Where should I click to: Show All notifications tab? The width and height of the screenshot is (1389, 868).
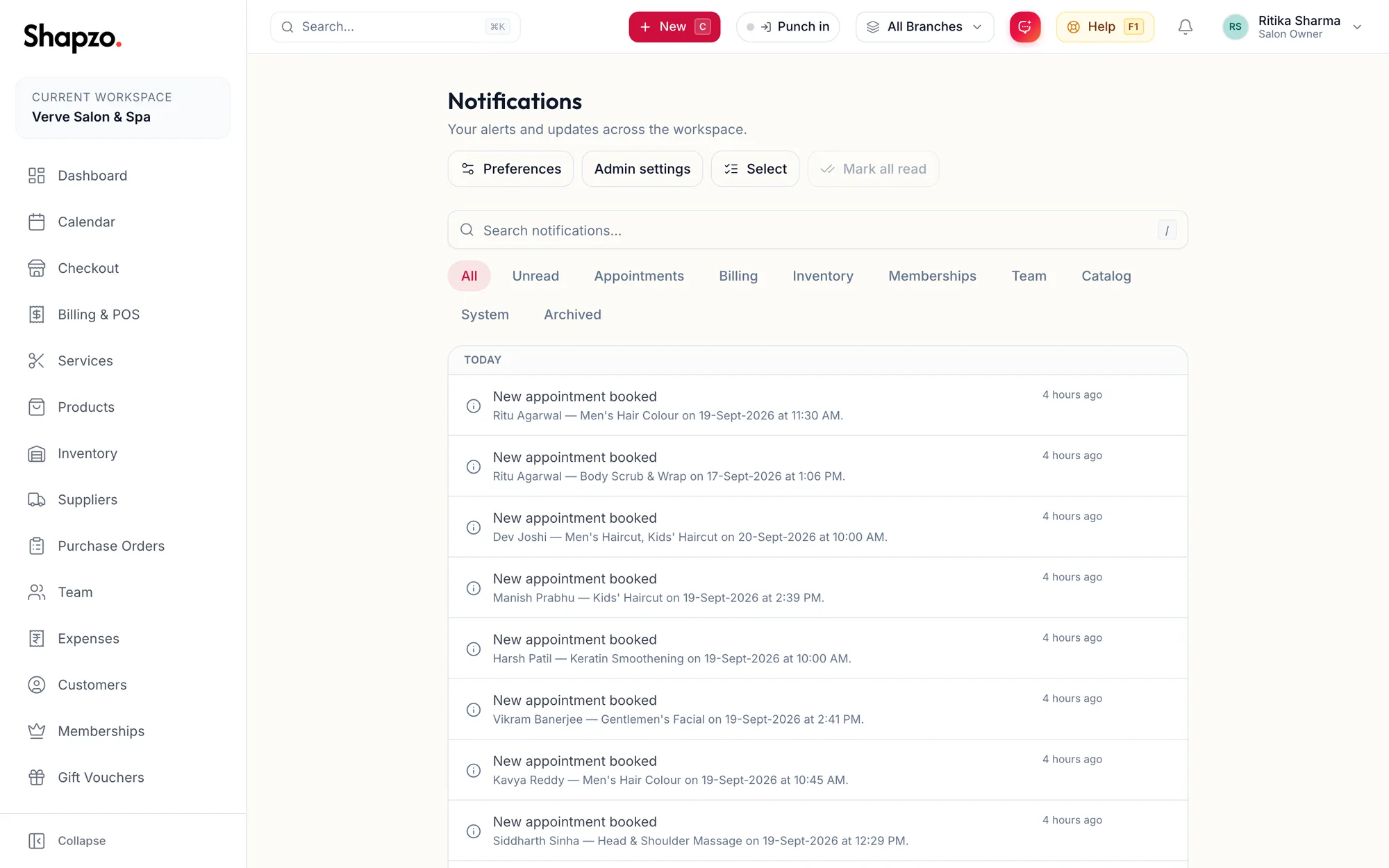469,276
